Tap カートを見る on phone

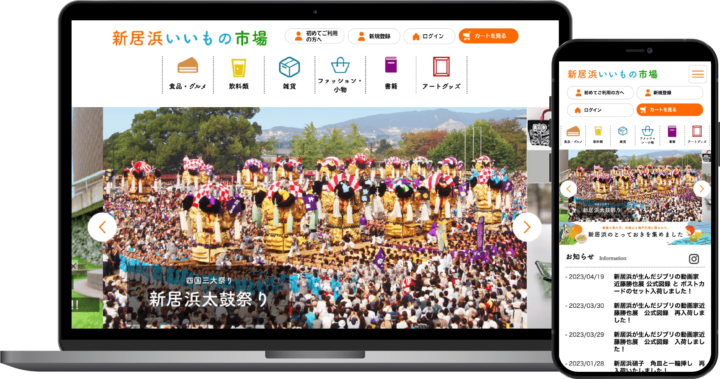click(x=669, y=110)
